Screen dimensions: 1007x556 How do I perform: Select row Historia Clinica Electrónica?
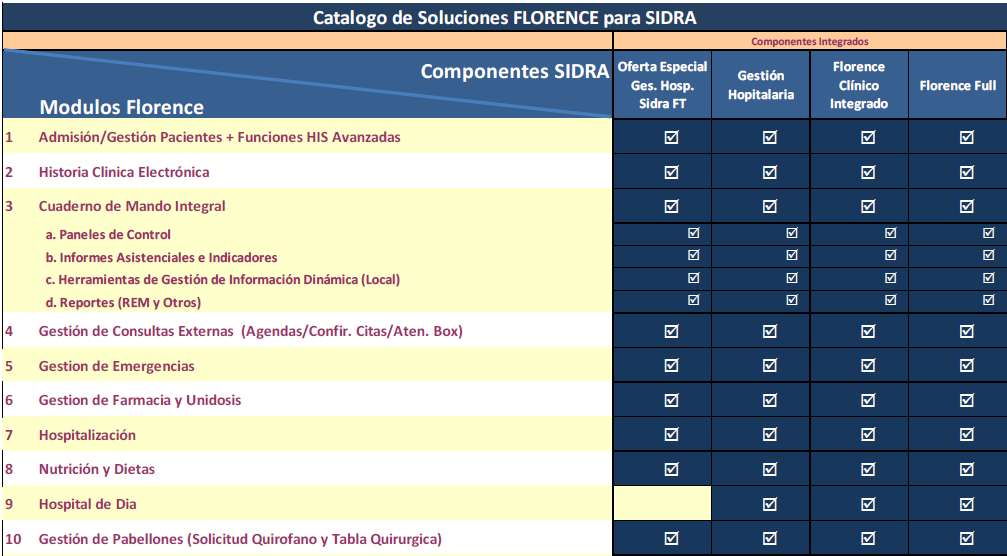(x=307, y=171)
